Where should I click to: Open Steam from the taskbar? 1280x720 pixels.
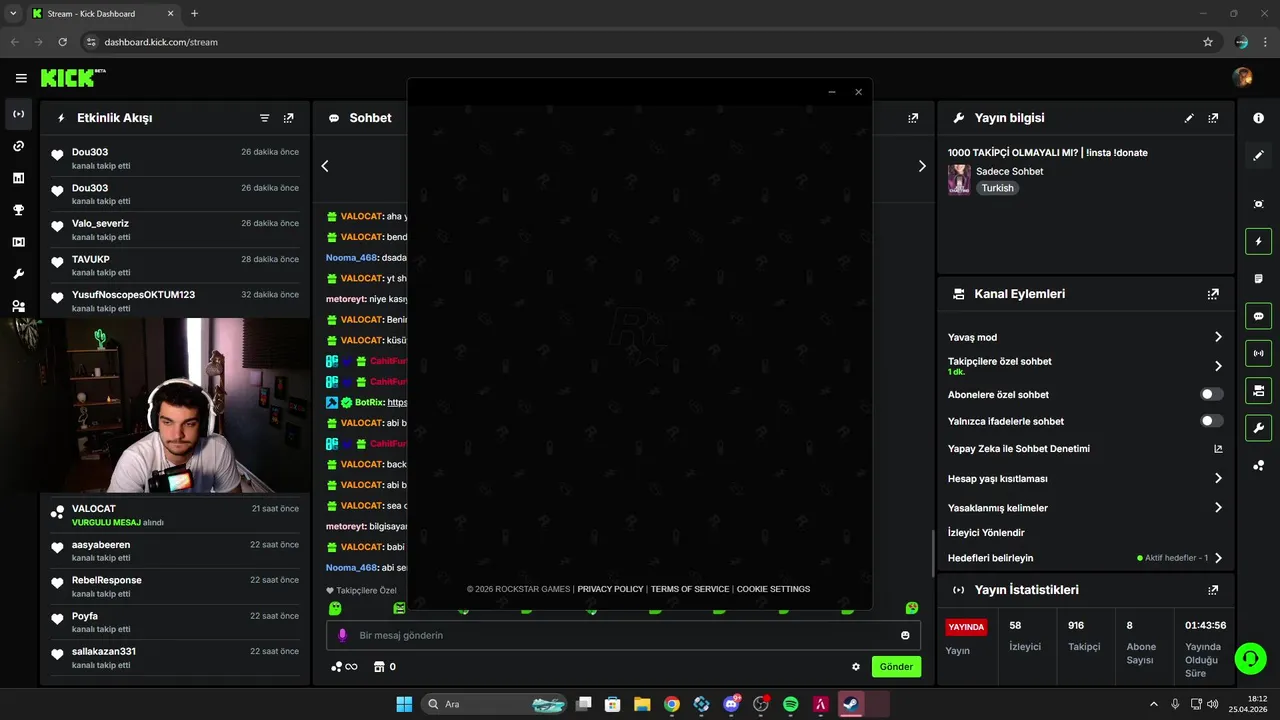pos(850,704)
